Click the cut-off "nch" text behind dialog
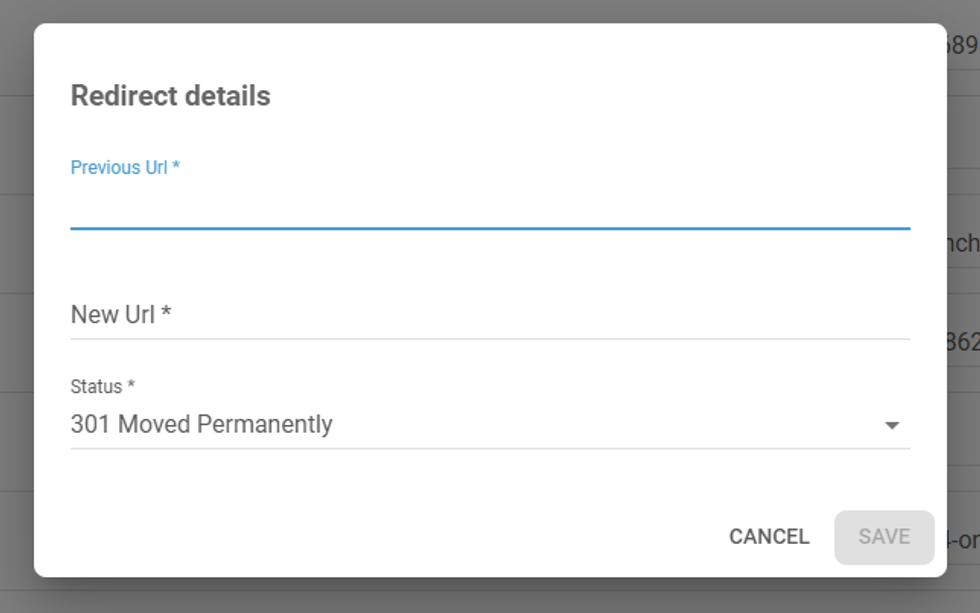980x613 pixels. [x=963, y=243]
